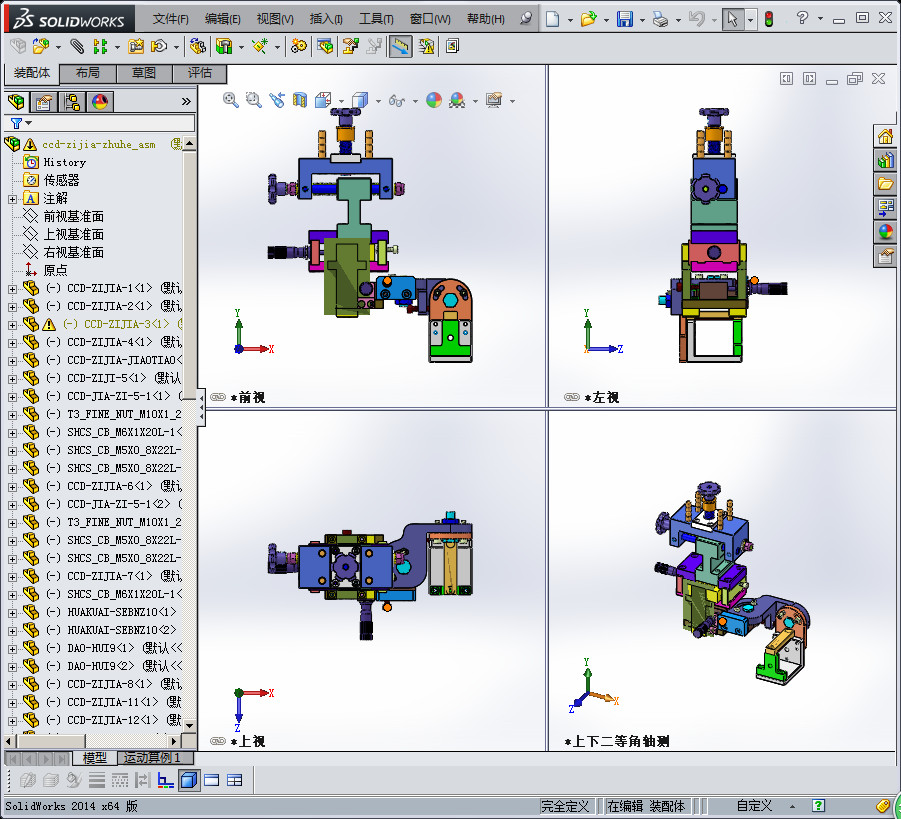Click the Bill of Materials icon
This screenshot has height=819, width=901.
point(325,46)
